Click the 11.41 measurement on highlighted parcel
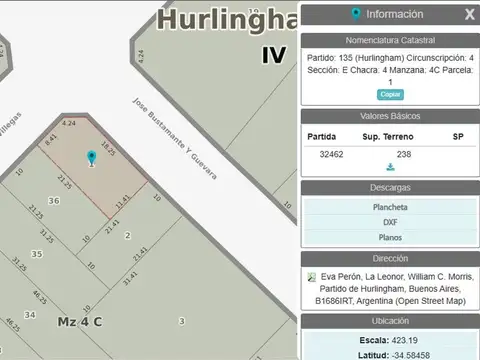 122,202
